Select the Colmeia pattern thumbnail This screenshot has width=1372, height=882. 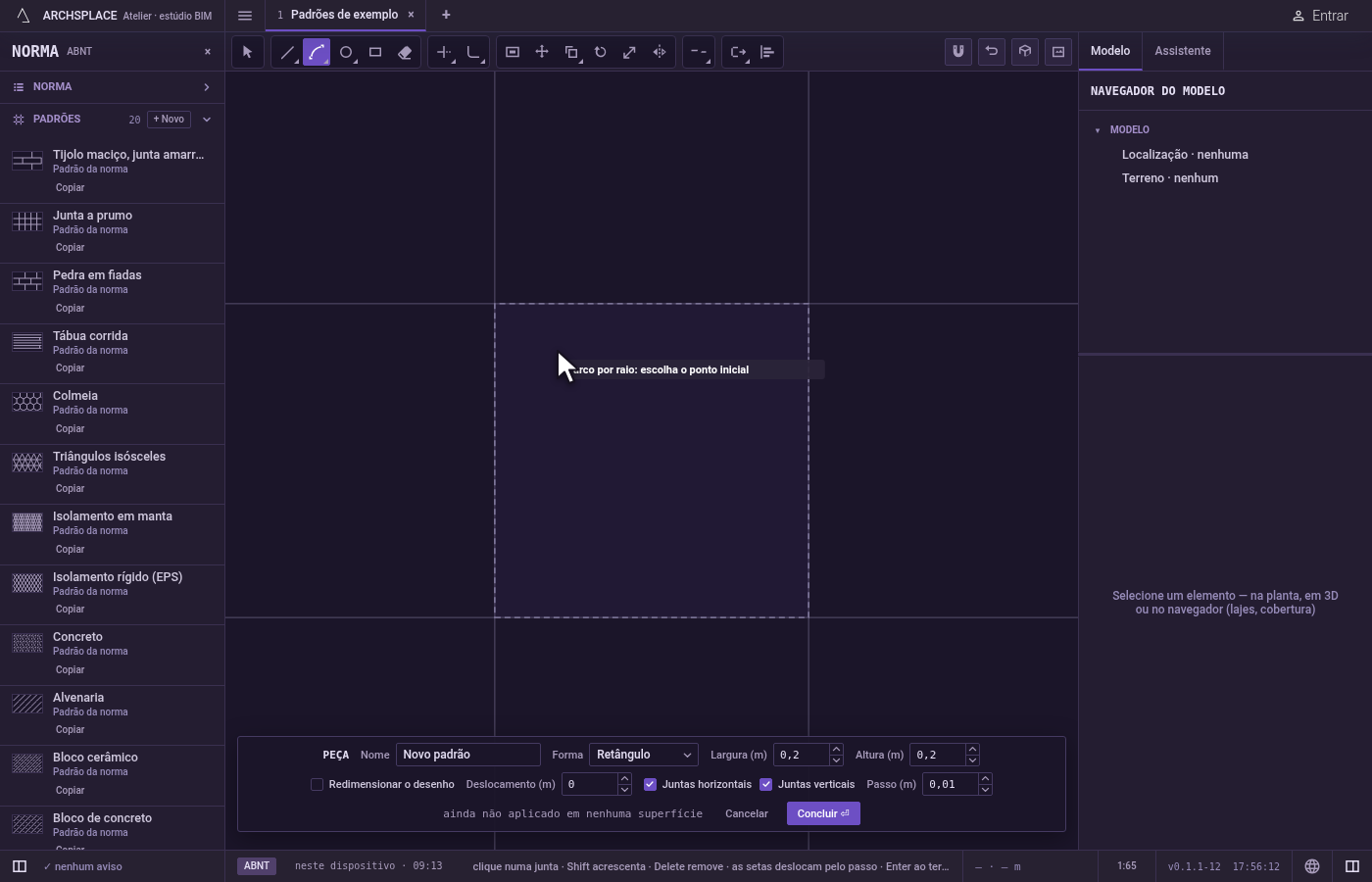tap(27, 402)
